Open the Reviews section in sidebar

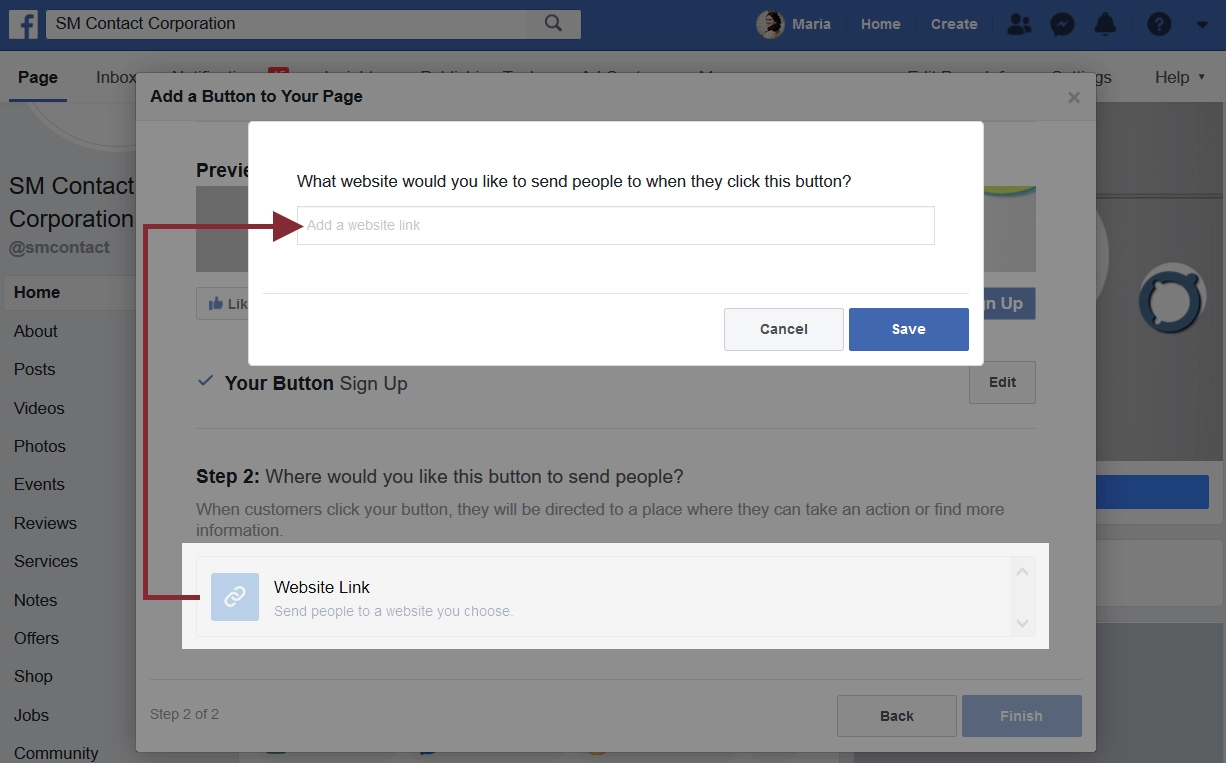(x=46, y=523)
